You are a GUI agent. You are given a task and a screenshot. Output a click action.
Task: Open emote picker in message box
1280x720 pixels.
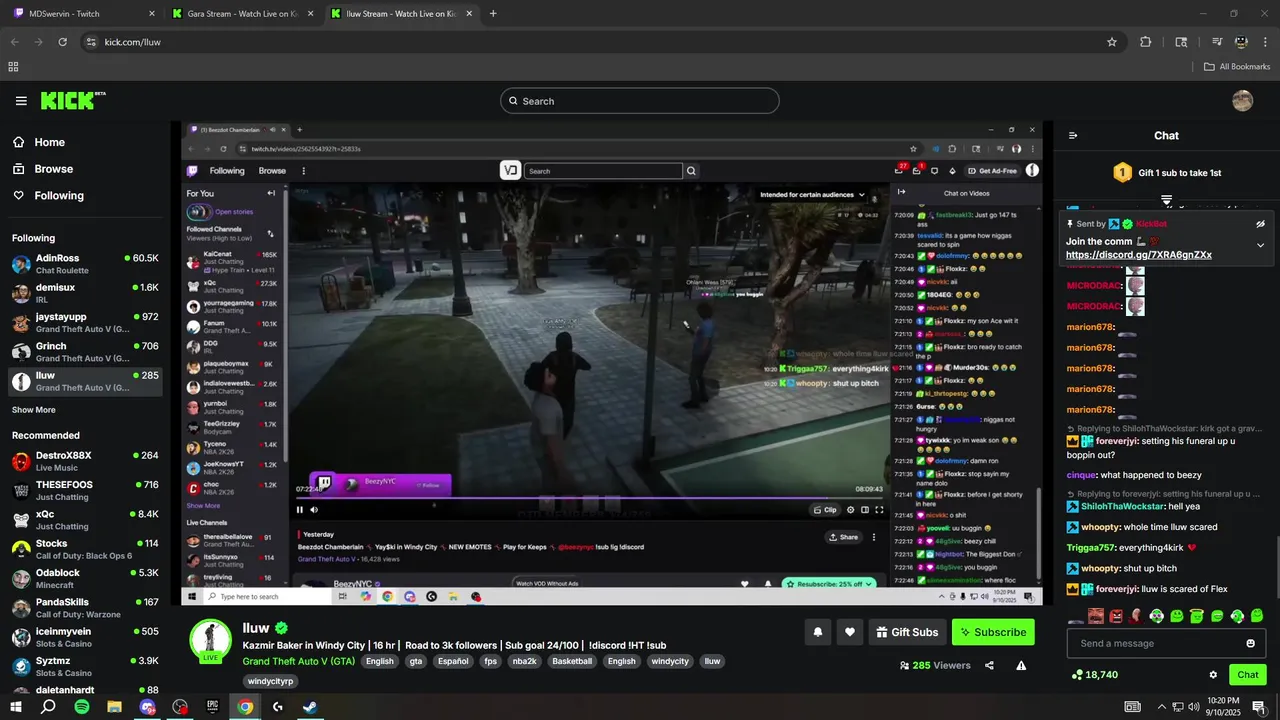coord(1250,643)
